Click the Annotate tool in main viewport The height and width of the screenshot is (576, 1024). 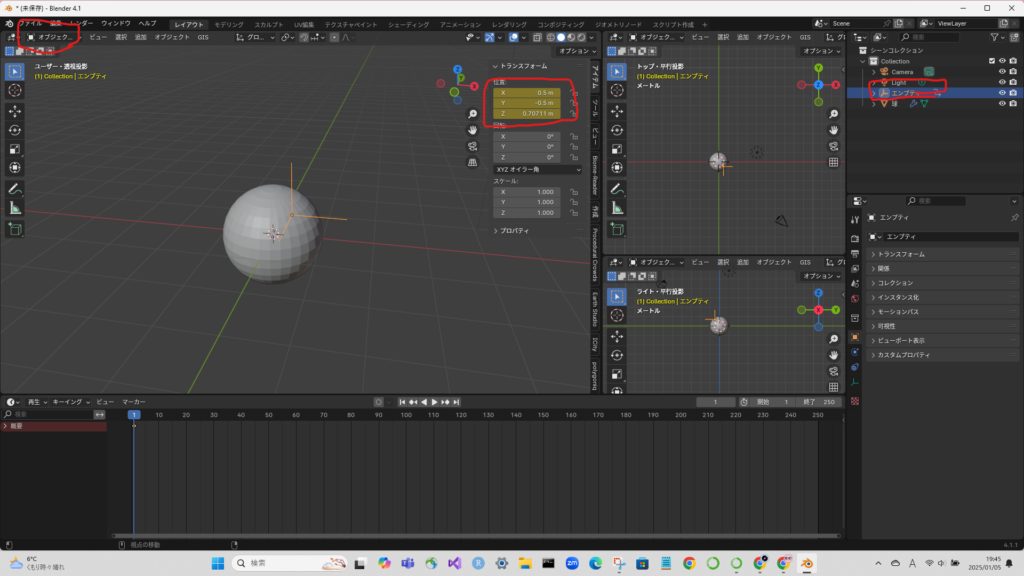pos(15,189)
